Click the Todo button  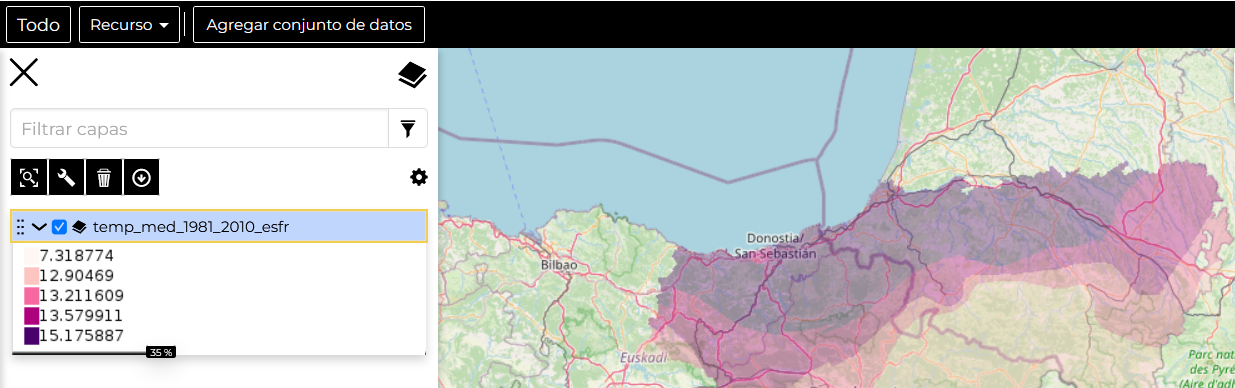click(x=38, y=25)
